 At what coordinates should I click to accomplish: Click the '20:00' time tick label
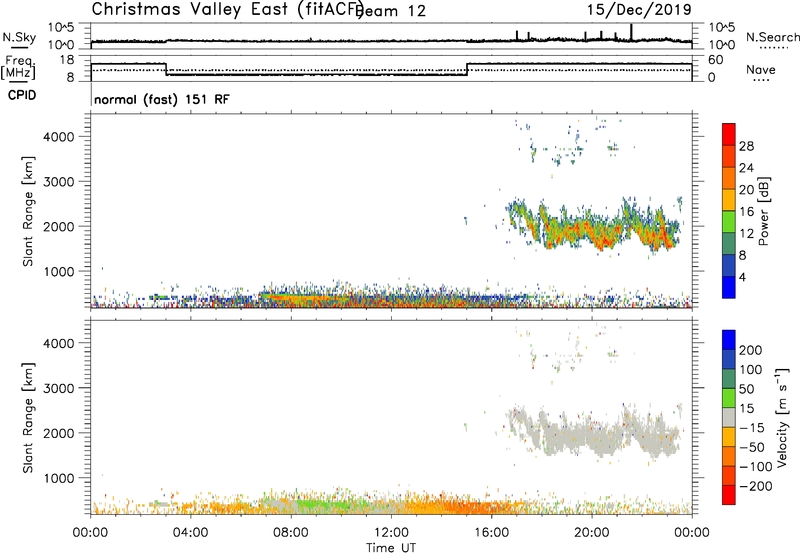point(591,533)
